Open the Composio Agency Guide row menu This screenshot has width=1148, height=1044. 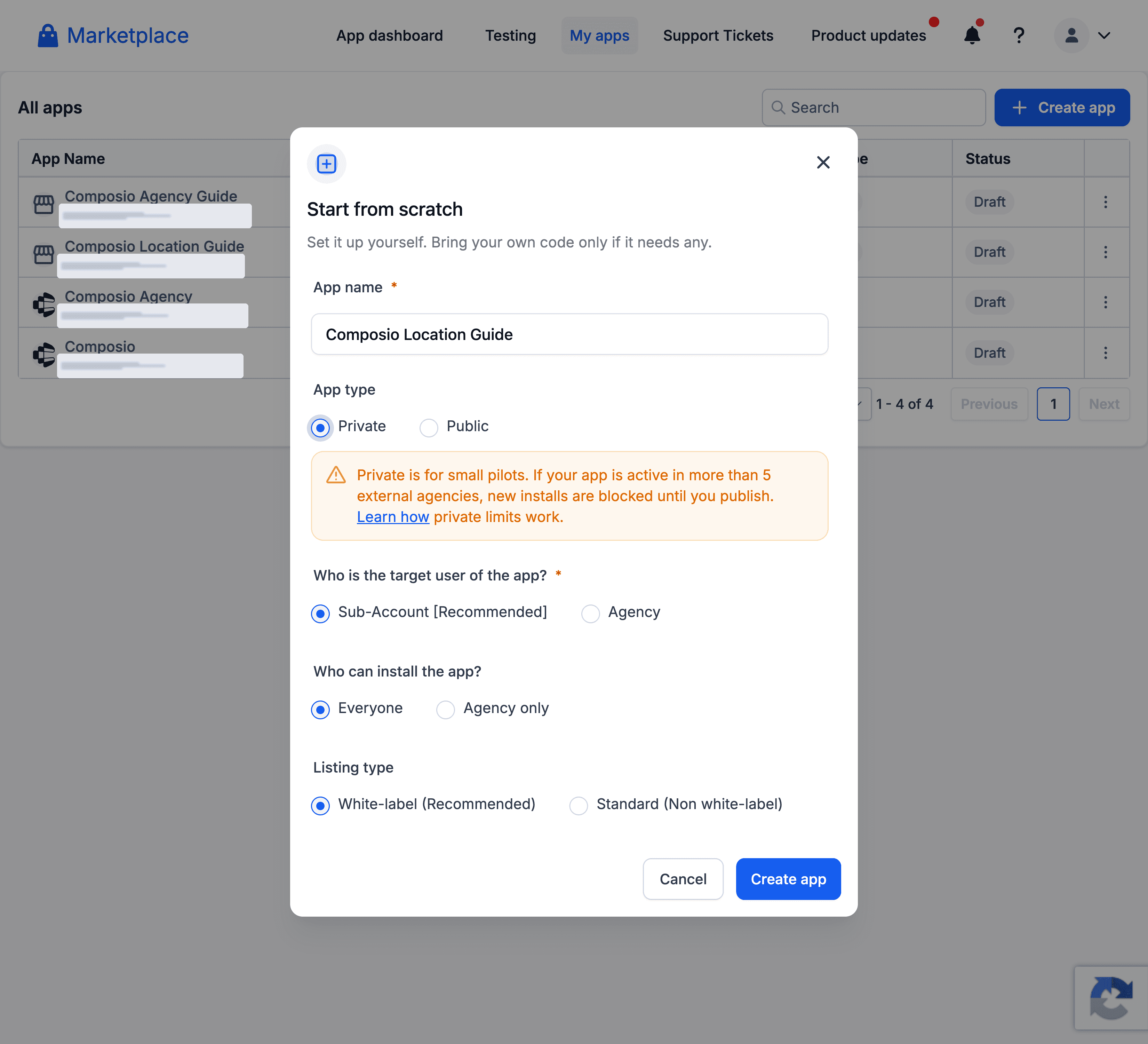click(1105, 202)
